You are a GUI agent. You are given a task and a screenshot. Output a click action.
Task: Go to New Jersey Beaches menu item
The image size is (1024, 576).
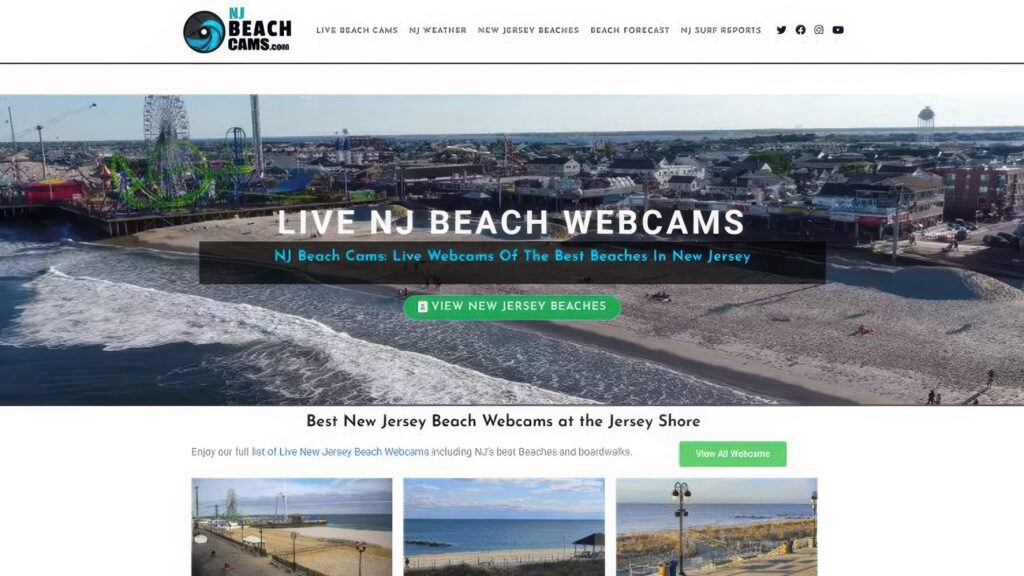[x=528, y=30]
